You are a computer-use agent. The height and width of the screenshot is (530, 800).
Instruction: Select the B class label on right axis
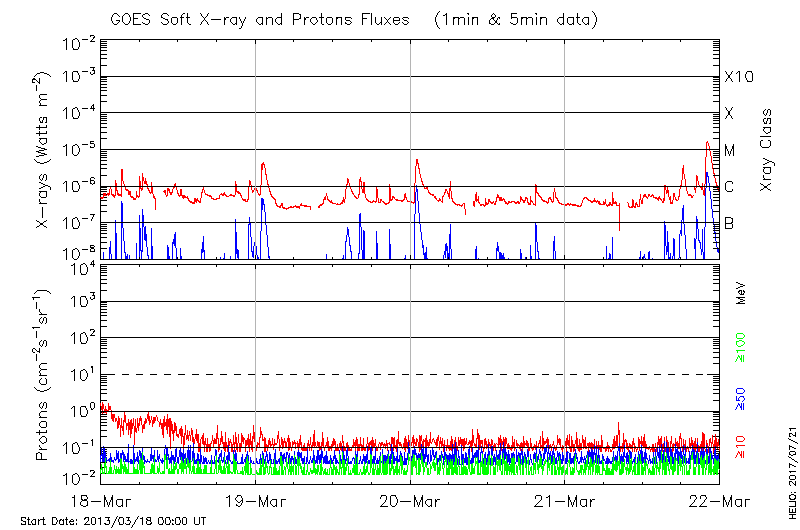click(x=730, y=223)
